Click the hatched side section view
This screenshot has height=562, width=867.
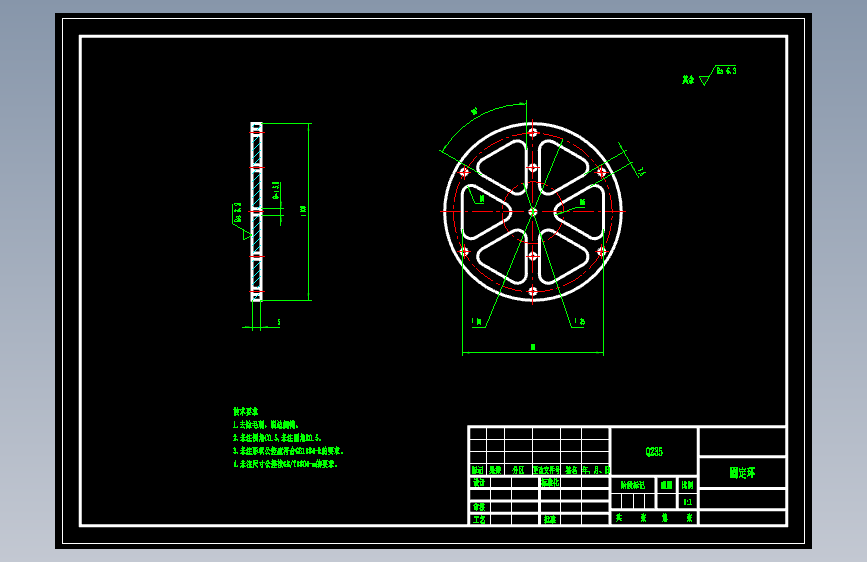point(256,212)
